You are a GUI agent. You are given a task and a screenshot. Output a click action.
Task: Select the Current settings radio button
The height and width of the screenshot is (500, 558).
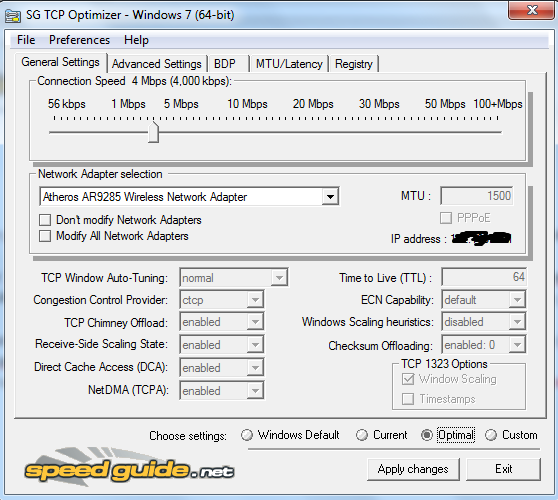(362, 435)
